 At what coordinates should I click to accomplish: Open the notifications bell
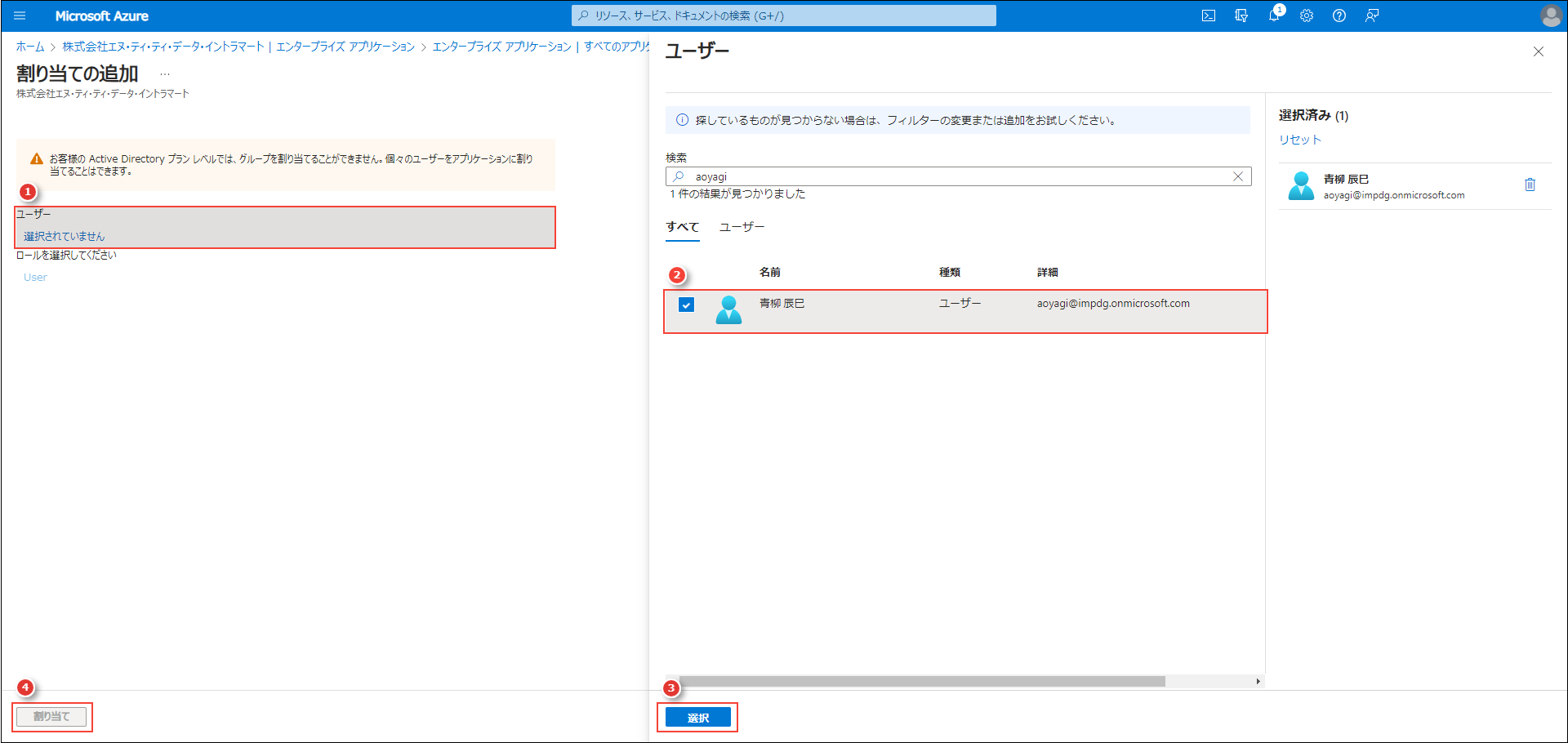click(x=1274, y=16)
